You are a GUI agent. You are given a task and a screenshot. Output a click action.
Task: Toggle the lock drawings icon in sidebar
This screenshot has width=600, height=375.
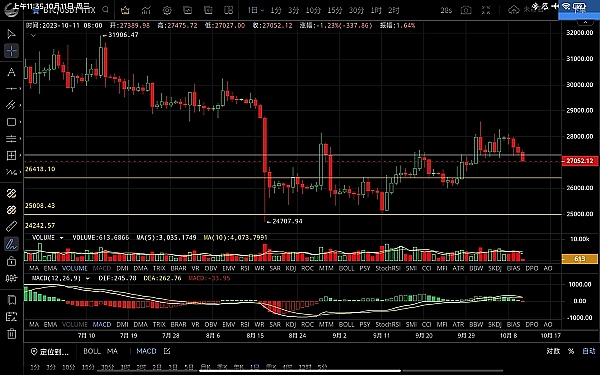pos(11,262)
